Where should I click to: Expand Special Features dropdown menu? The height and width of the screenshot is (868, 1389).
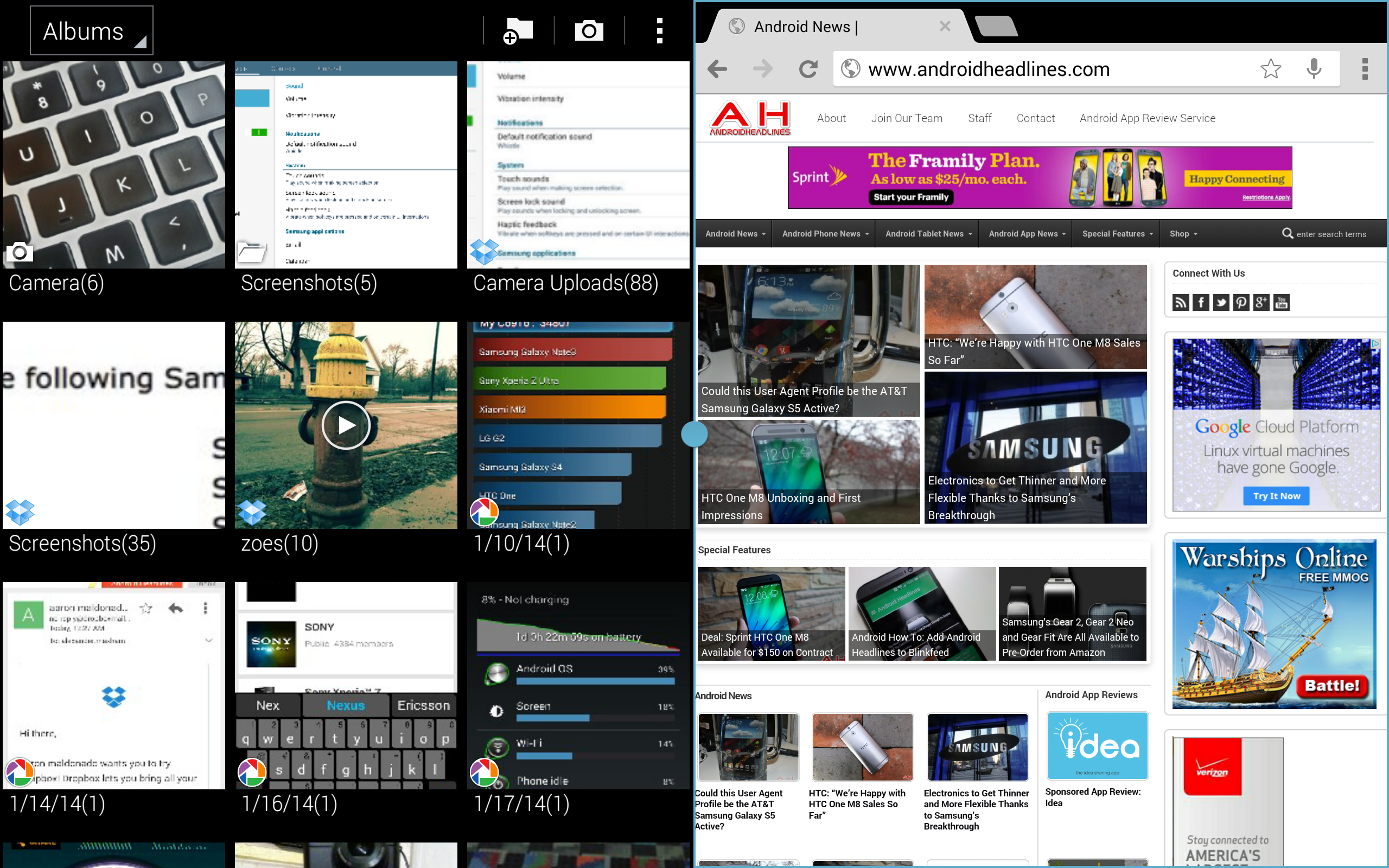click(x=1117, y=234)
